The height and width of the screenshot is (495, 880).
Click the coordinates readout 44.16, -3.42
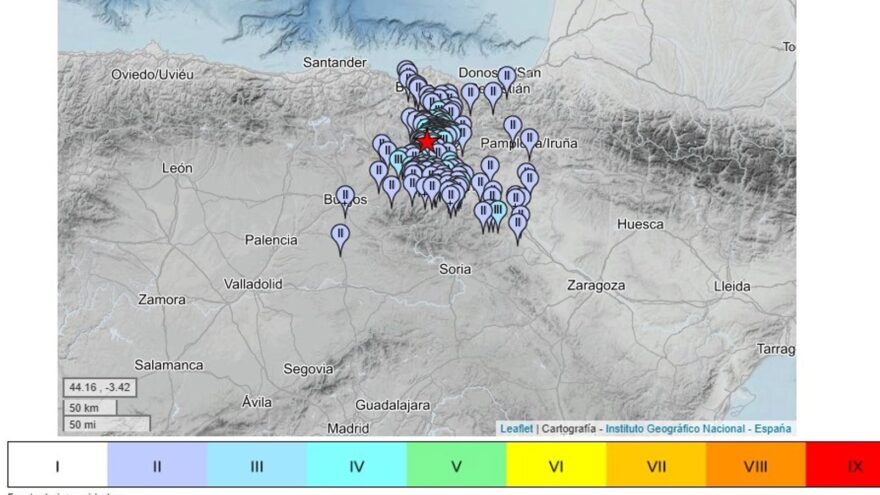(x=97, y=386)
